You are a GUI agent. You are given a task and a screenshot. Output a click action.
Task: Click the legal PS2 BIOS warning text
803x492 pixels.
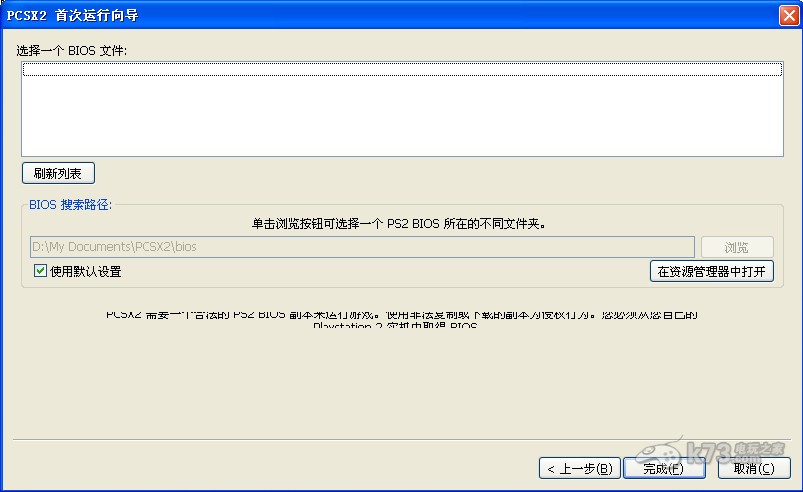tap(400, 320)
